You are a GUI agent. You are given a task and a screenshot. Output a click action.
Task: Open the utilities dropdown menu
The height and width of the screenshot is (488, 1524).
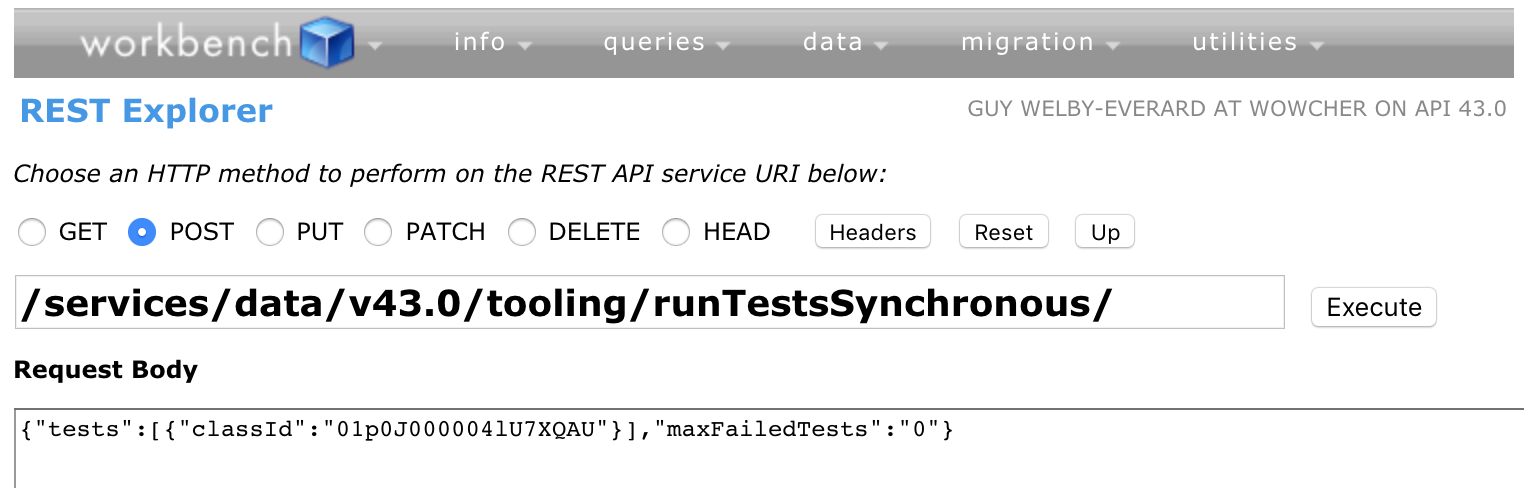pyautogui.click(x=1257, y=43)
